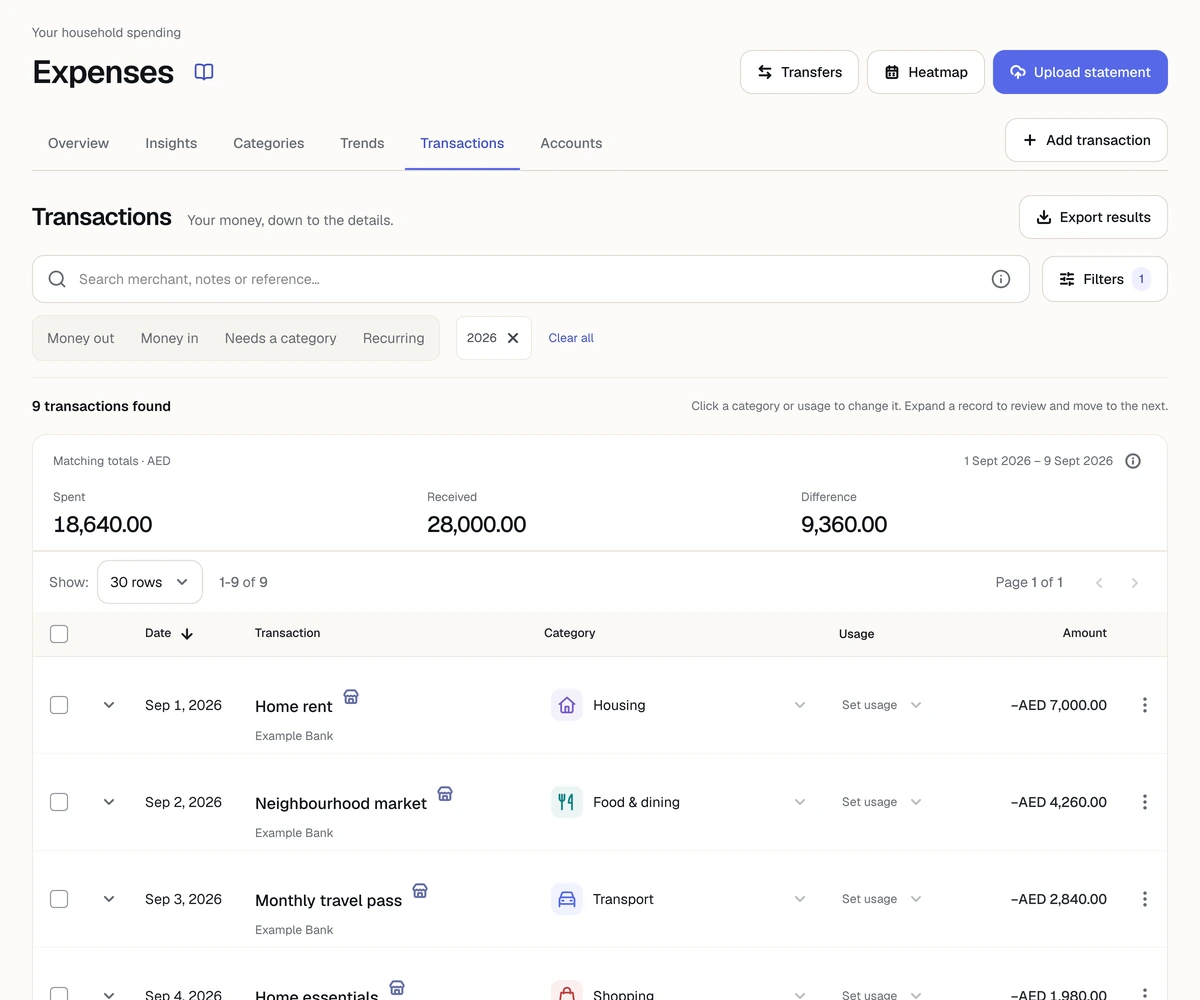The width and height of the screenshot is (1200, 1000).
Task: Open the Transfers button
Action: tap(799, 72)
